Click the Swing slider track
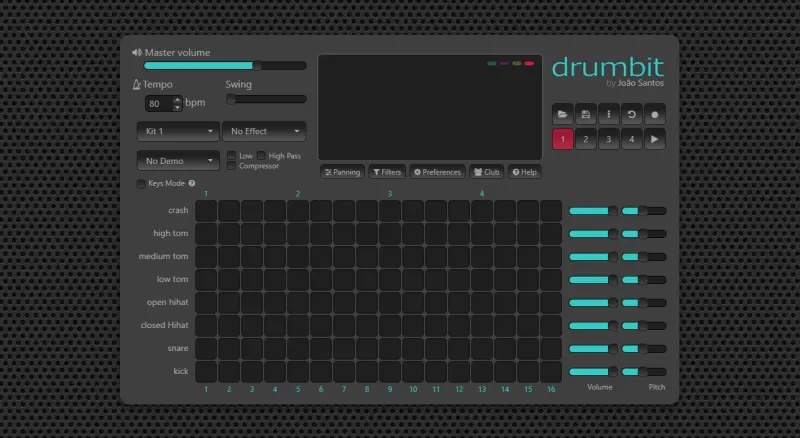800x438 pixels. [x=266, y=100]
